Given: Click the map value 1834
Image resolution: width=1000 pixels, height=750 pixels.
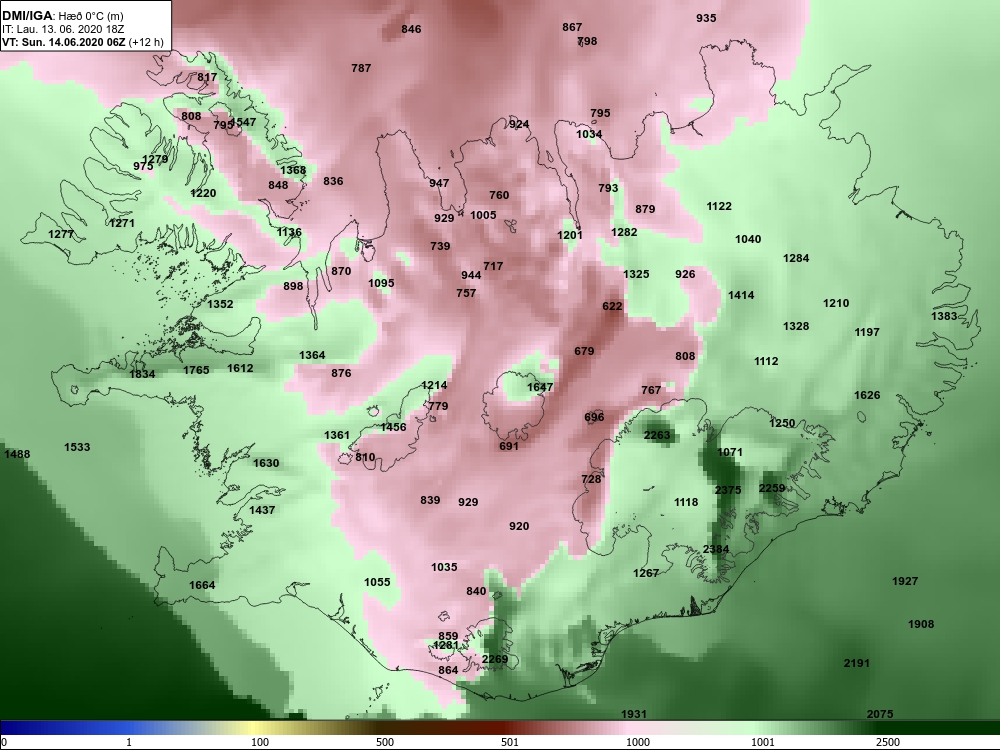Looking at the screenshot, I should pyautogui.click(x=142, y=374).
